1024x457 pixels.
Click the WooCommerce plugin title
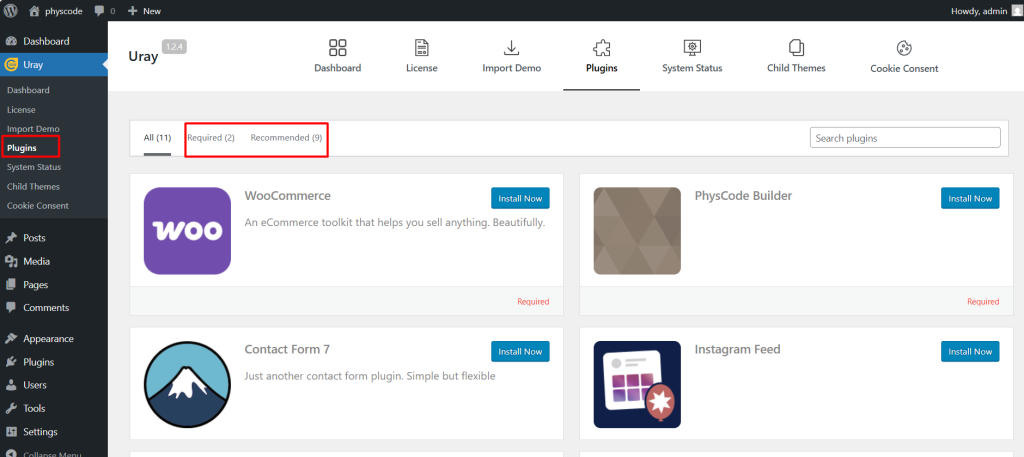pyautogui.click(x=288, y=196)
